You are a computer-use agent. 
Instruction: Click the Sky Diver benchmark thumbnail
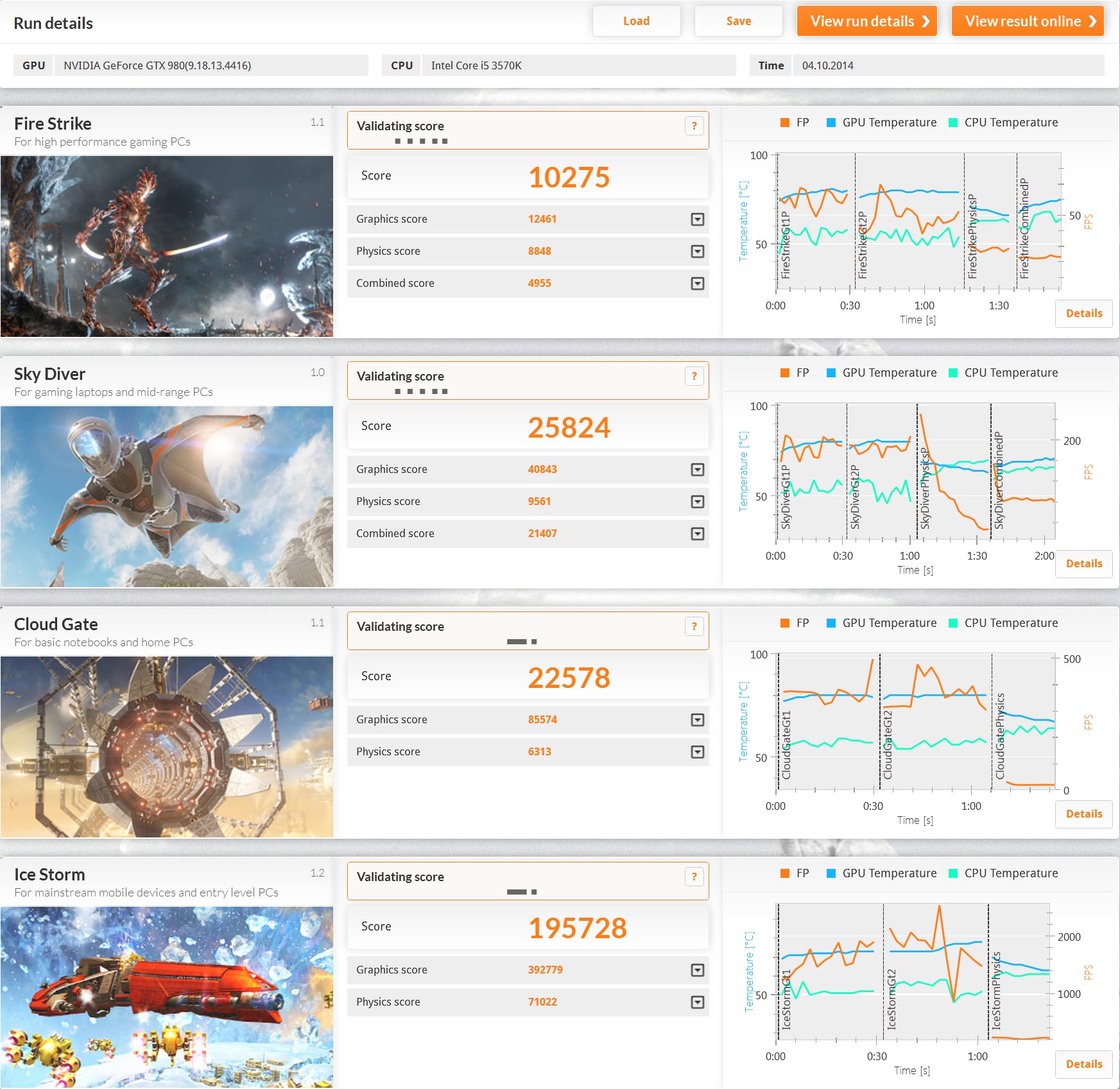pyautogui.click(x=167, y=496)
